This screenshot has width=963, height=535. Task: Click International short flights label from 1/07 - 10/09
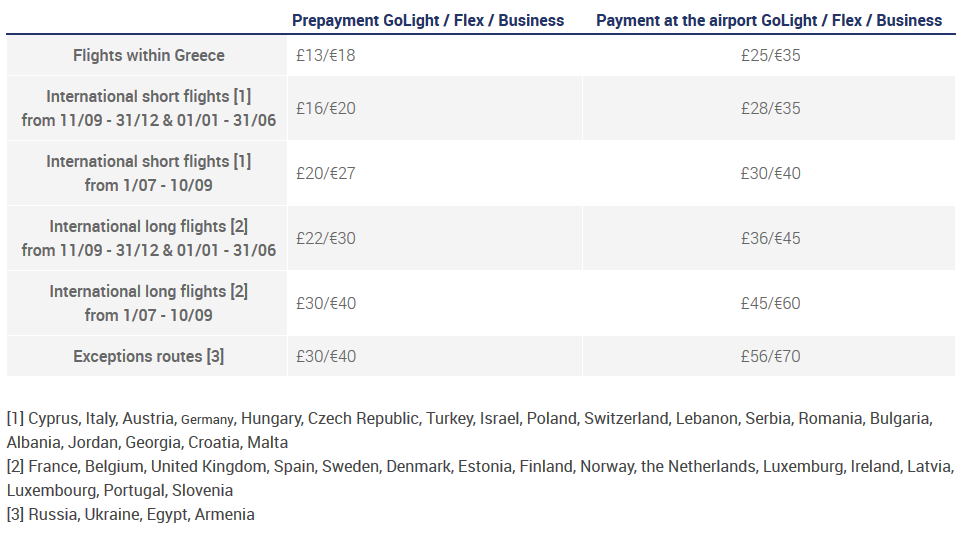[x=149, y=173]
